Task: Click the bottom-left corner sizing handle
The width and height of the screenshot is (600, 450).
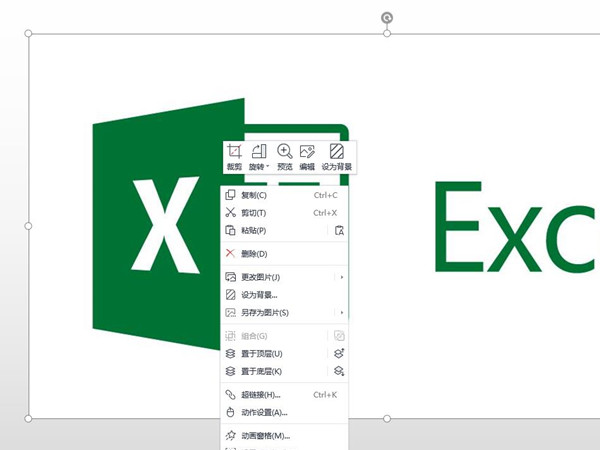Action: click(28, 419)
